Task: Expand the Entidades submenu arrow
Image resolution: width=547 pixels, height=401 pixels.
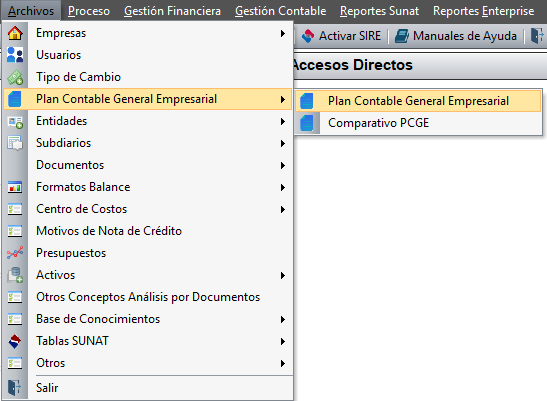Action: (283, 121)
